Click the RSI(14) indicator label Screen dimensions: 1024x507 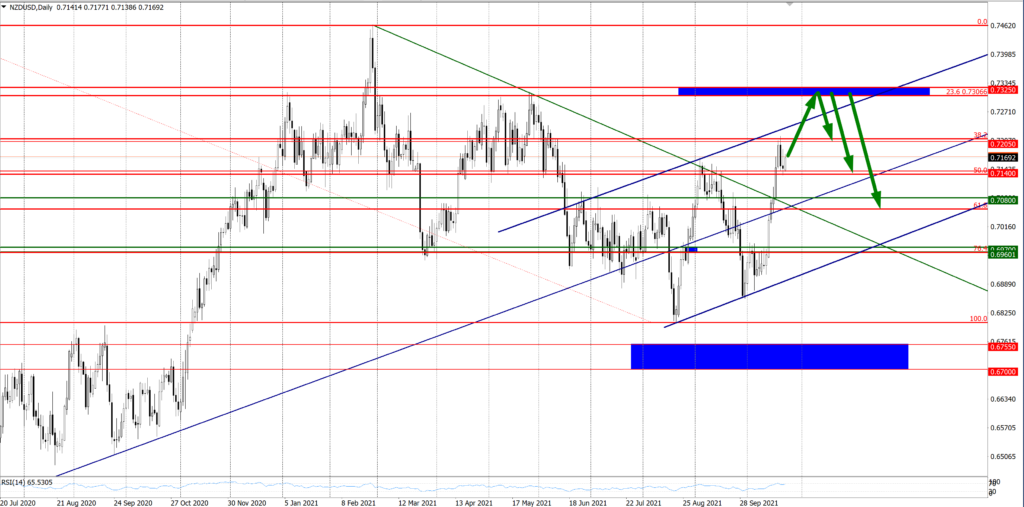pos(32,482)
